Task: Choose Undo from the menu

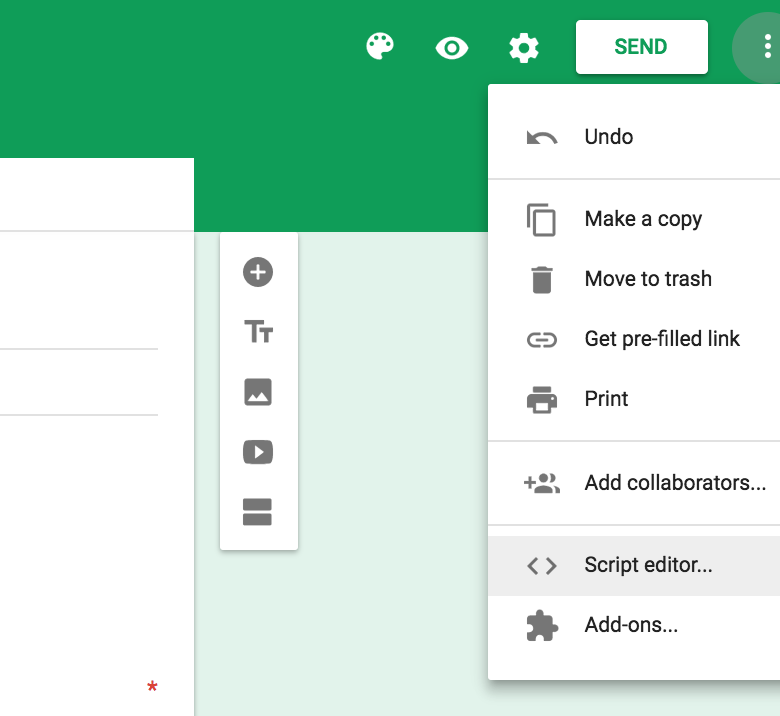Action: pyautogui.click(x=634, y=137)
